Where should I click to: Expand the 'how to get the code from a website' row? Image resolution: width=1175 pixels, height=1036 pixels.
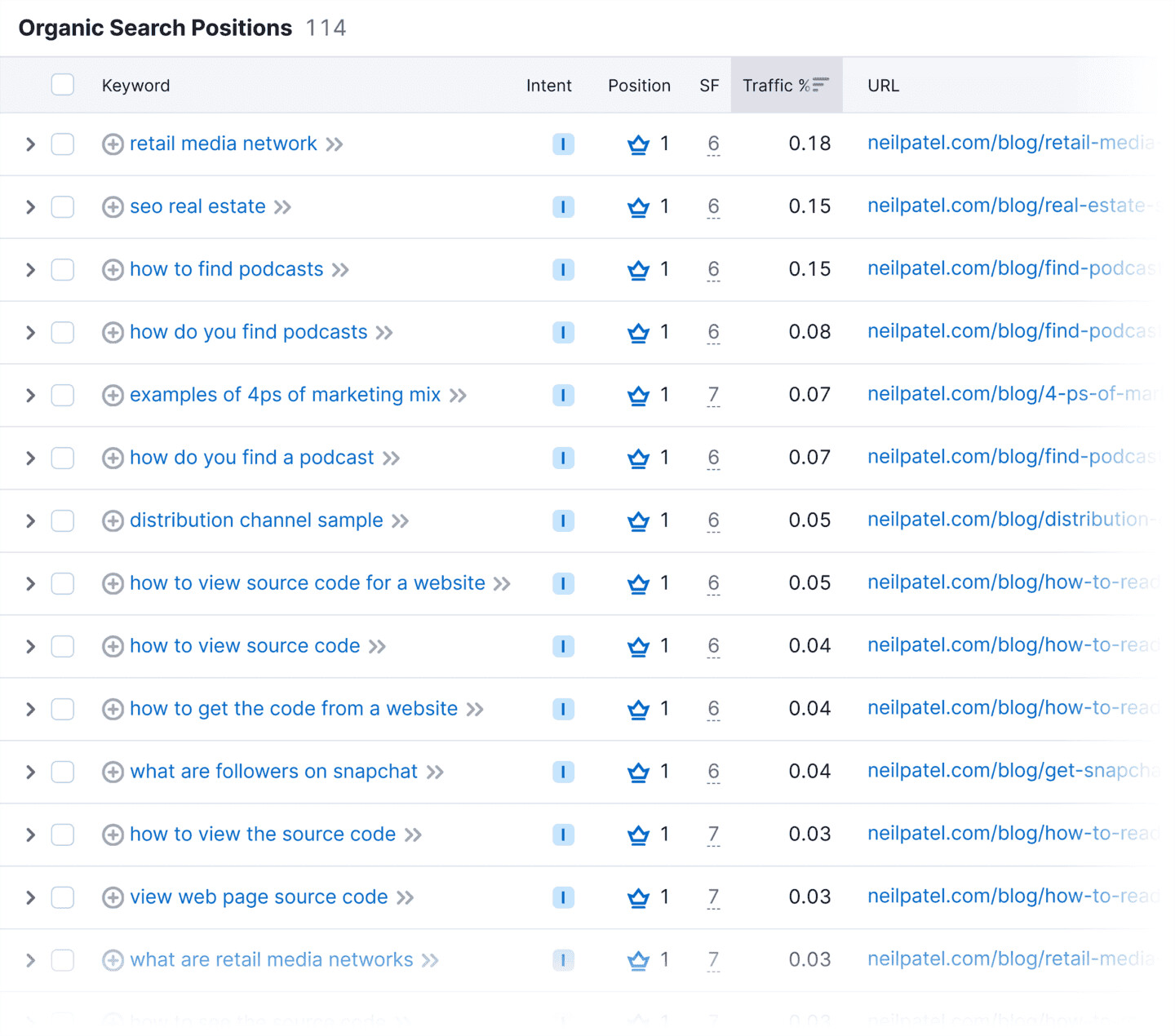(30, 710)
